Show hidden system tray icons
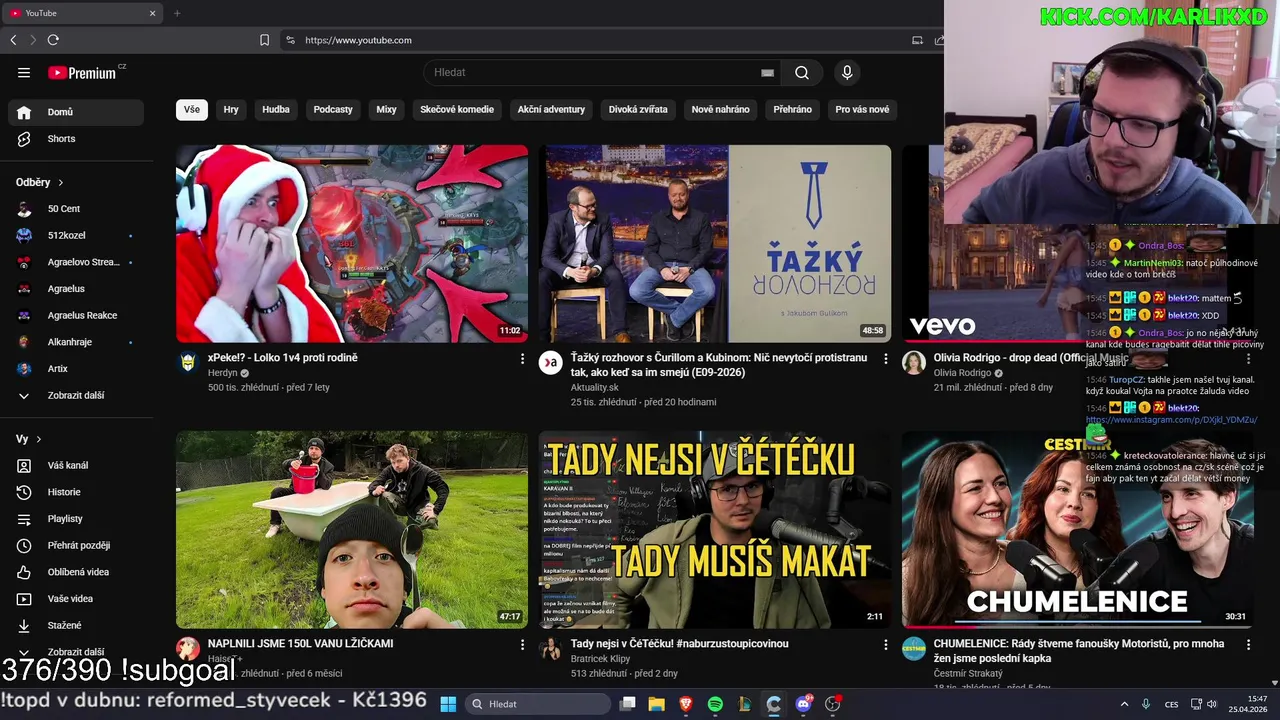Viewport: 1280px width, 720px height. pyautogui.click(x=1124, y=704)
